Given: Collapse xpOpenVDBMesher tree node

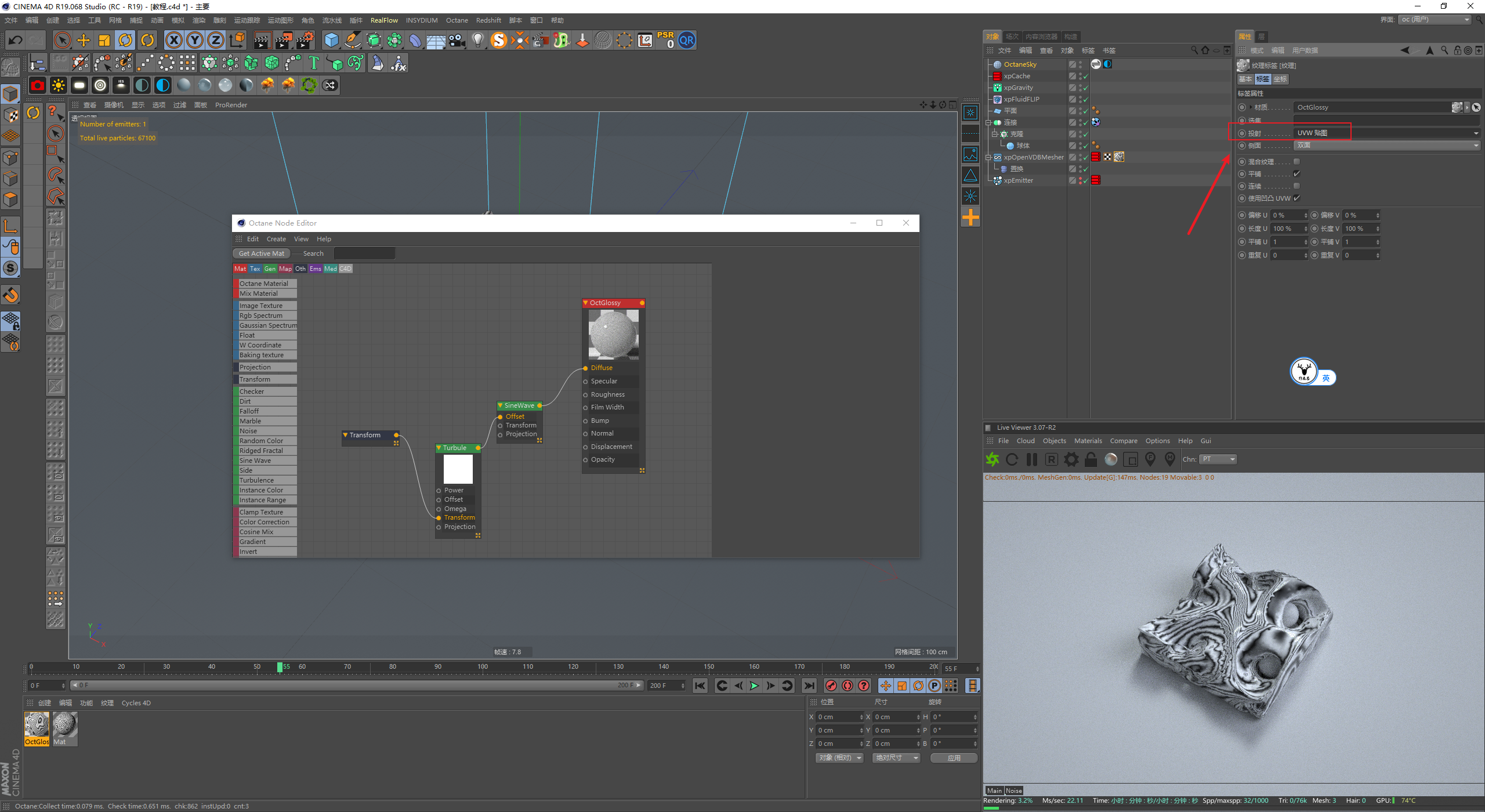Looking at the screenshot, I should [x=988, y=157].
